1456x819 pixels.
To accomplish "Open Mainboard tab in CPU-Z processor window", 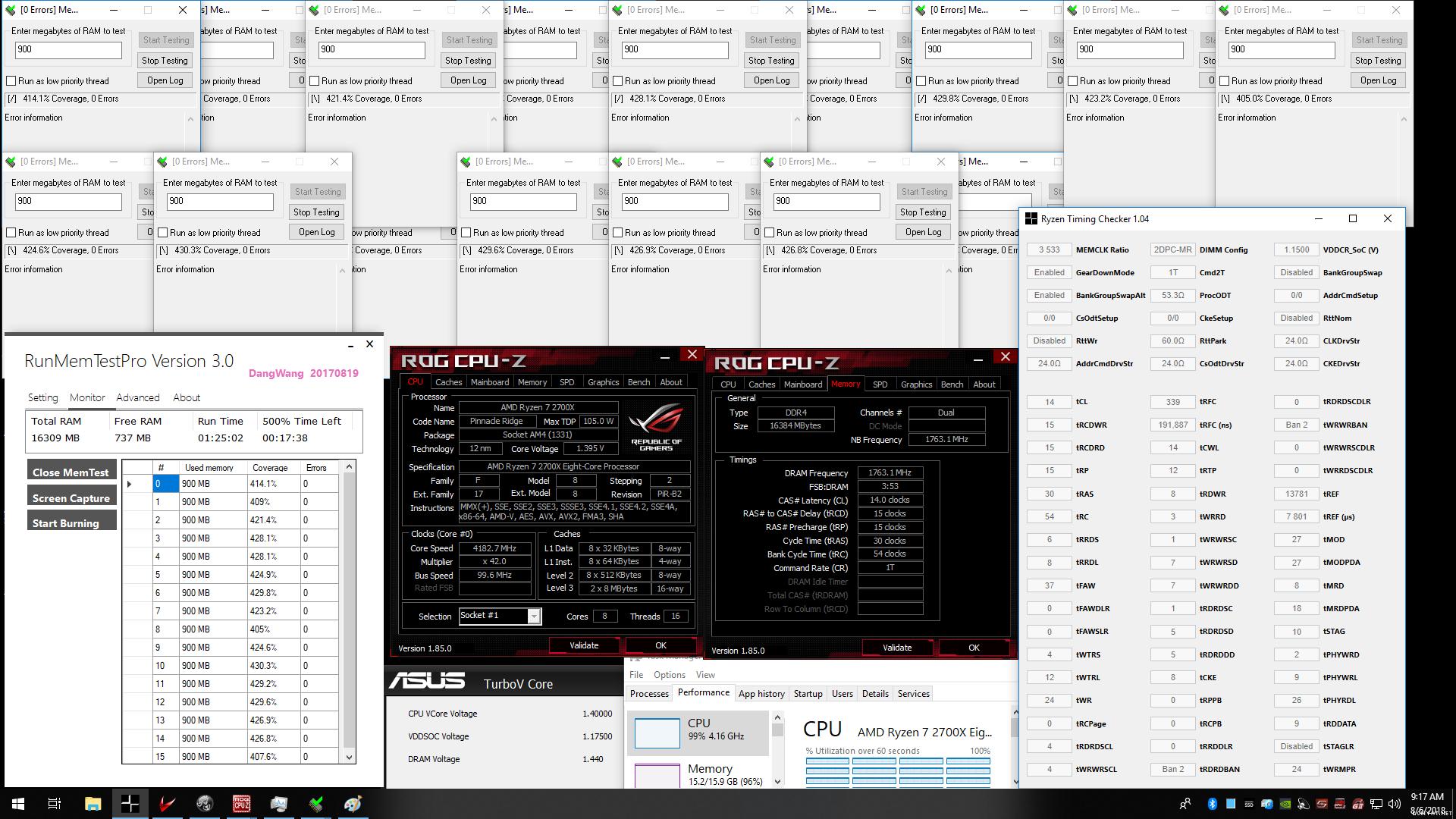I will [x=490, y=382].
